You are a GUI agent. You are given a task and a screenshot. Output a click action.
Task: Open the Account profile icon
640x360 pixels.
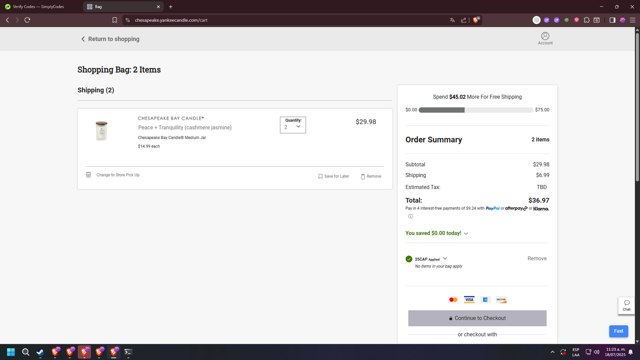click(545, 38)
